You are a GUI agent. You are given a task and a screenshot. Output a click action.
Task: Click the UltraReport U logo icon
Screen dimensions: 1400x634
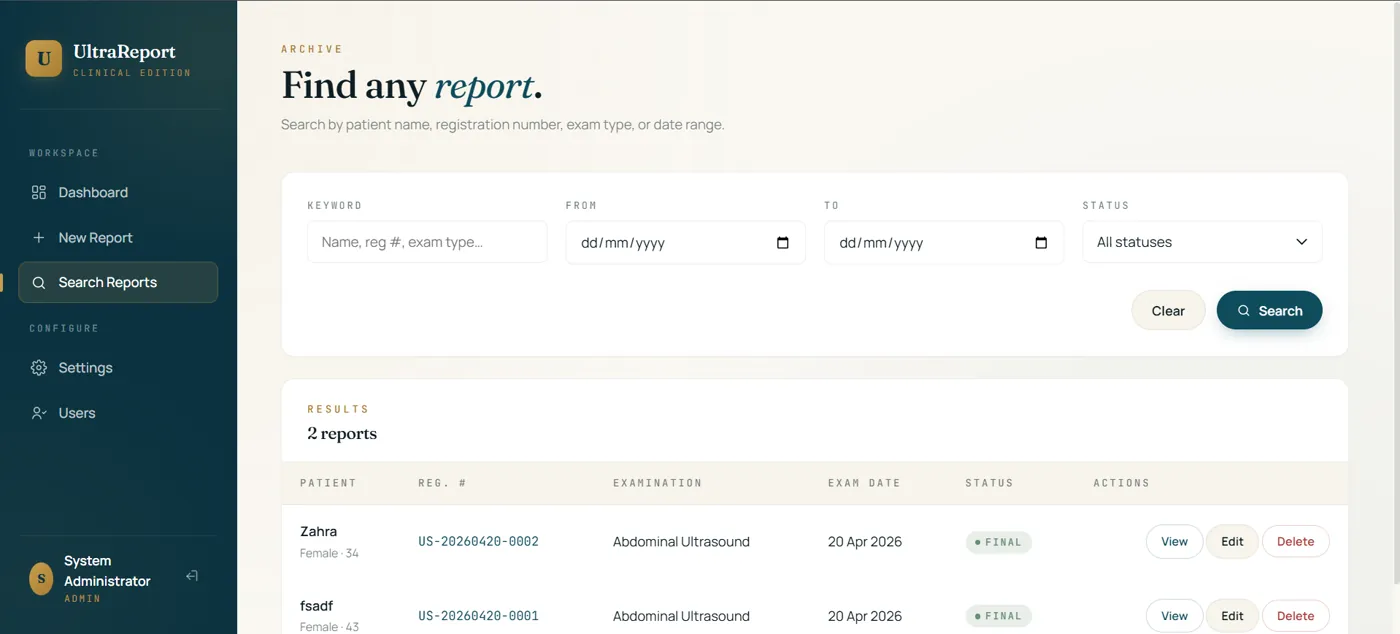(x=43, y=58)
